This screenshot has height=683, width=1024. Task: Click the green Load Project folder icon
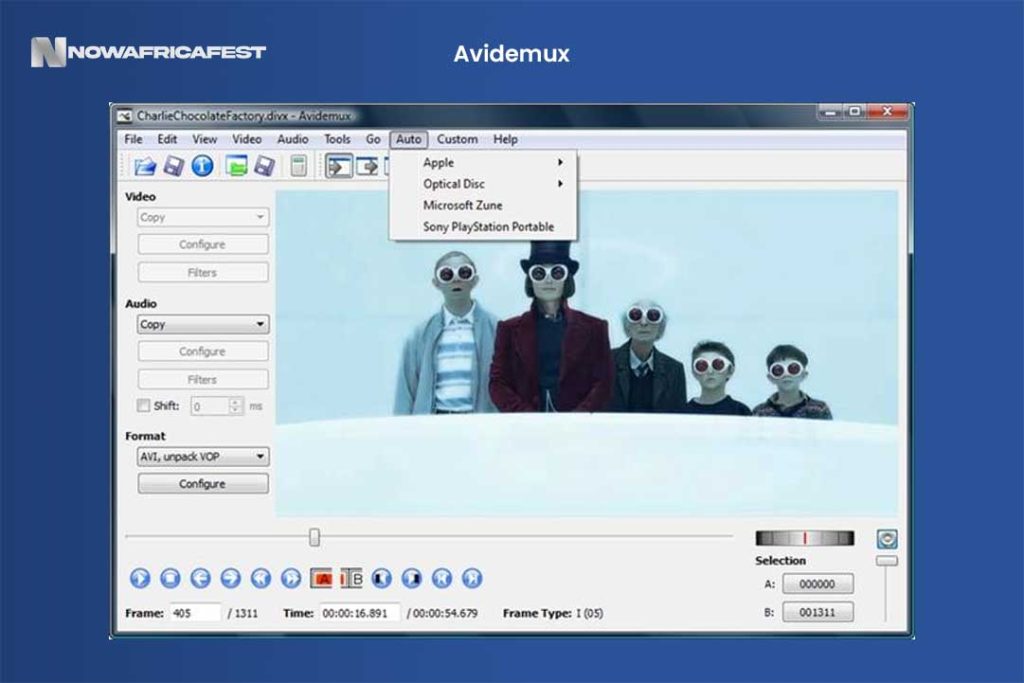[236, 167]
